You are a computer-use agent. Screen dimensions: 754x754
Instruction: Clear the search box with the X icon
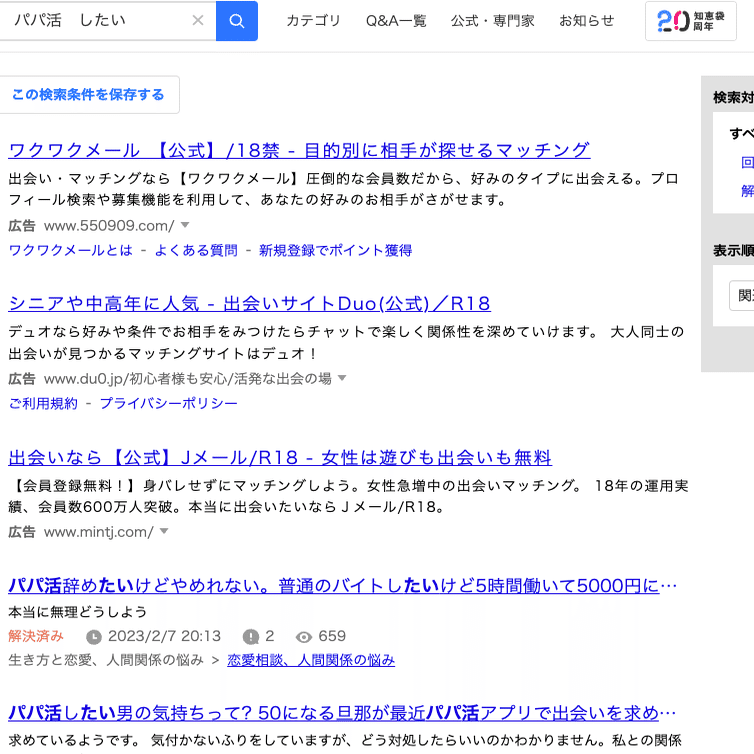198,20
